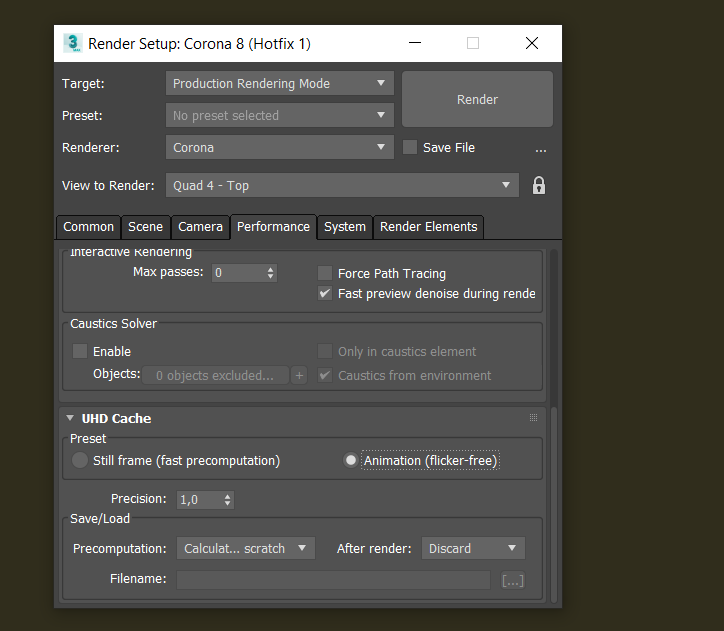Toggle the Save File checkbox
724x631 pixels.
coord(410,147)
